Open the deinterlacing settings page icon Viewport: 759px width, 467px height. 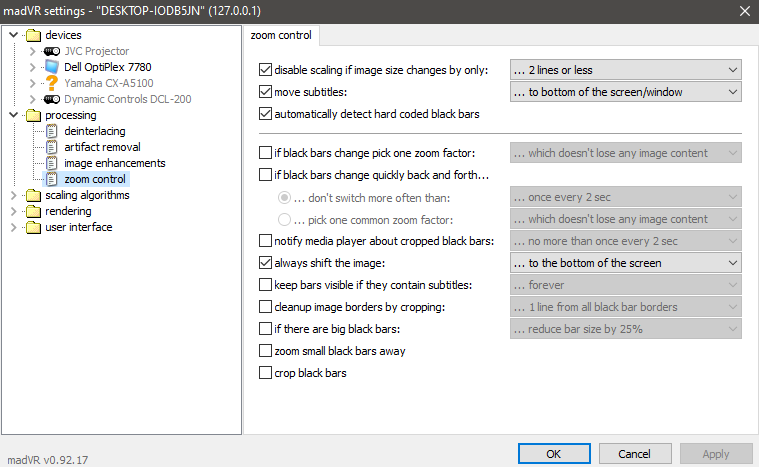click(x=51, y=131)
